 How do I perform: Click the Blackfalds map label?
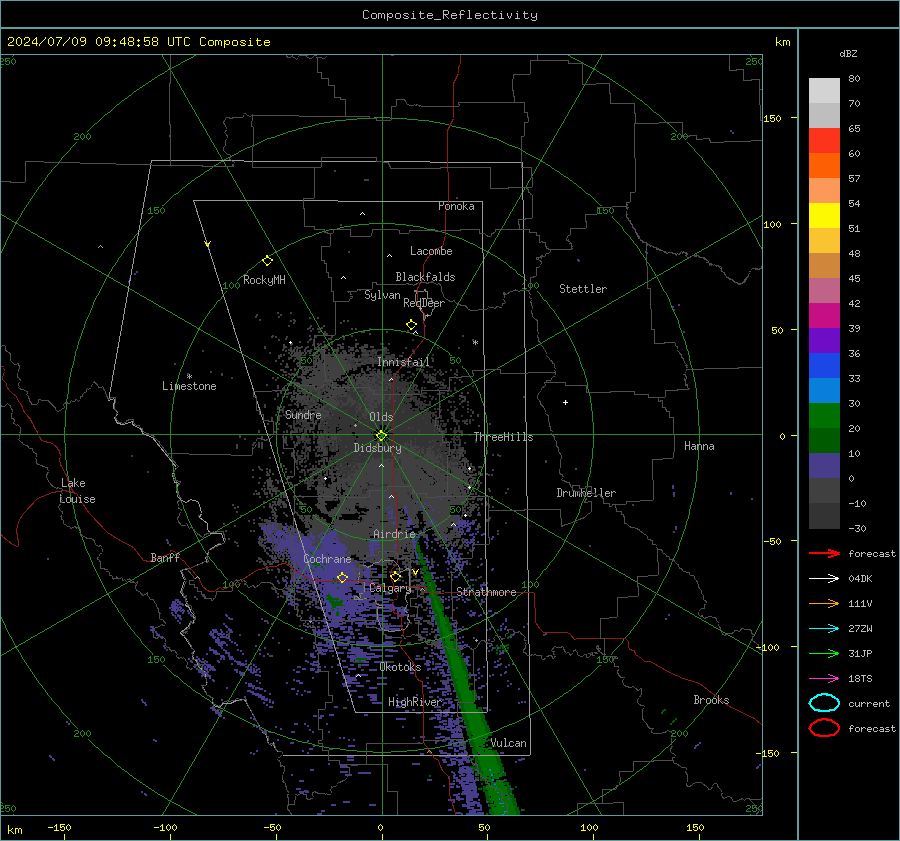(x=425, y=277)
